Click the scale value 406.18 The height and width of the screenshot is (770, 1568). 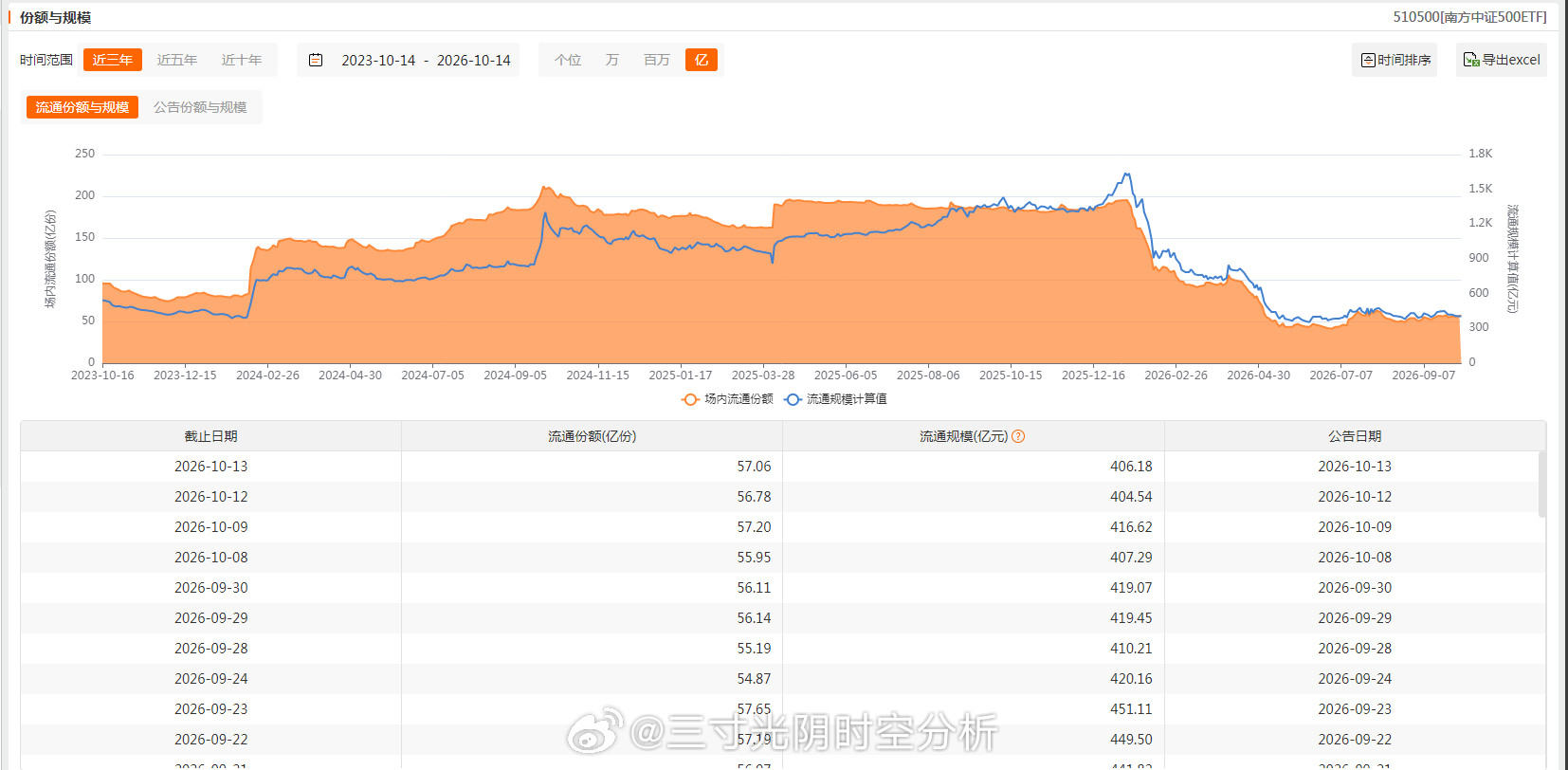click(1131, 467)
